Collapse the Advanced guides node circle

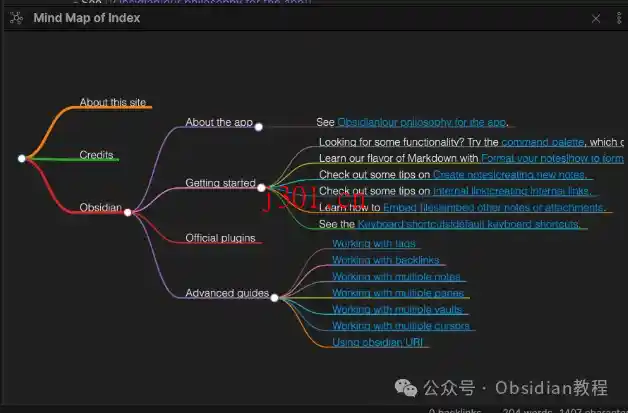[x=274, y=298]
